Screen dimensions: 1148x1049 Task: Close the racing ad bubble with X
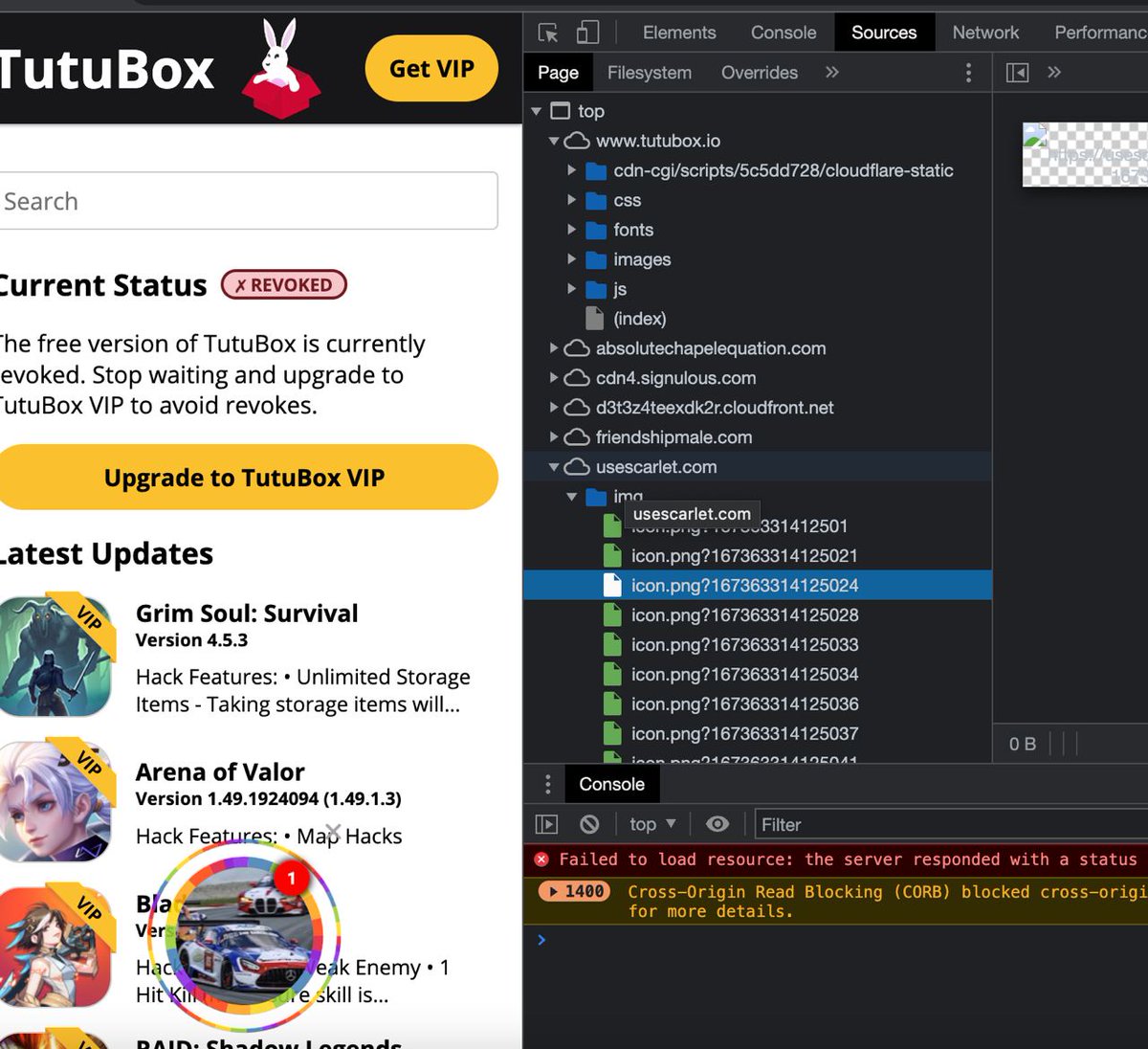[x=332, y=833]
